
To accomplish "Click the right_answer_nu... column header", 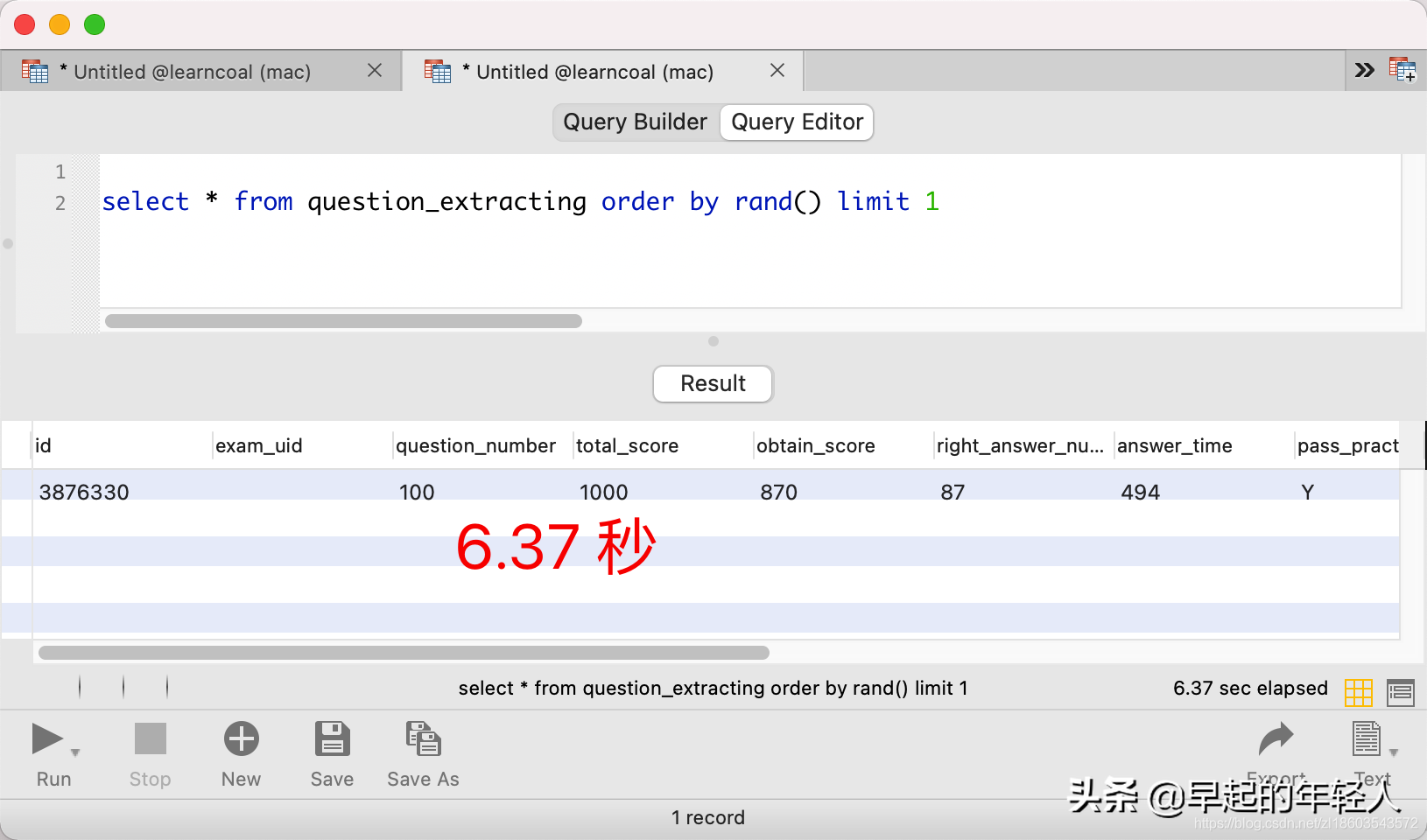I will (1023, 445).
